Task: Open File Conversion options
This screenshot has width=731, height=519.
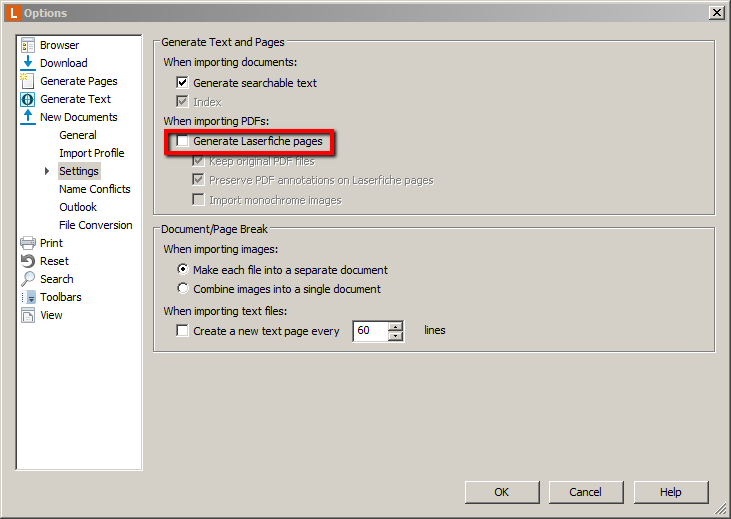Action: click(96, 225)
